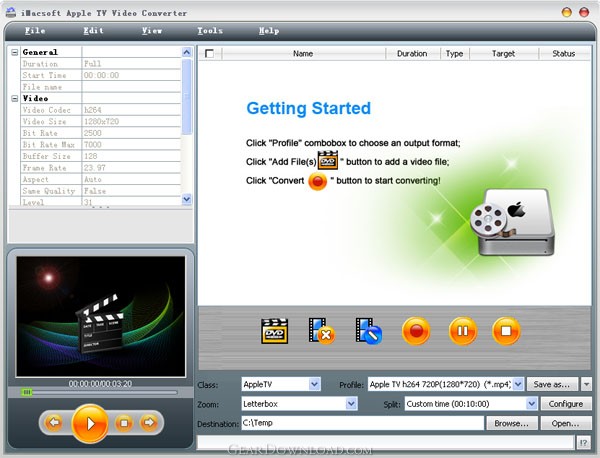The image size is (600, 458).
Task: Minimize the window with the orange button
Action: (566, 12)
